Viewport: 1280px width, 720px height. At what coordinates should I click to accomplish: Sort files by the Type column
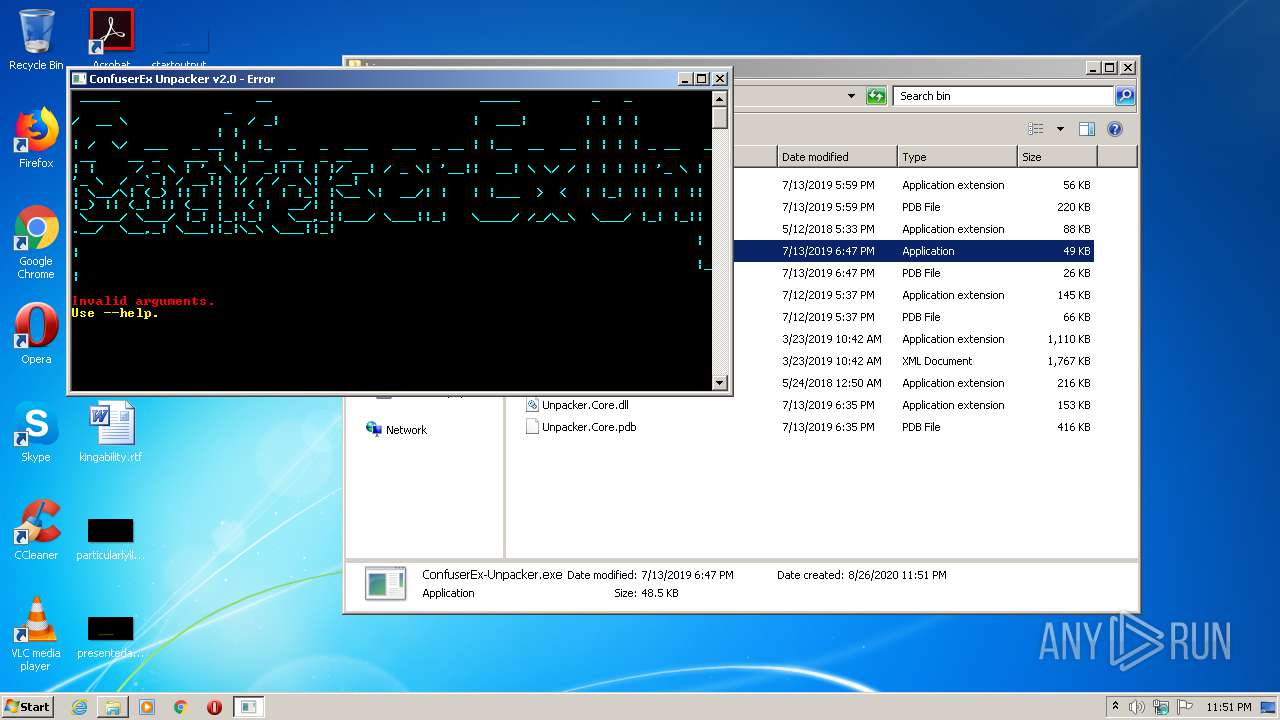click(x=957, y=157)
